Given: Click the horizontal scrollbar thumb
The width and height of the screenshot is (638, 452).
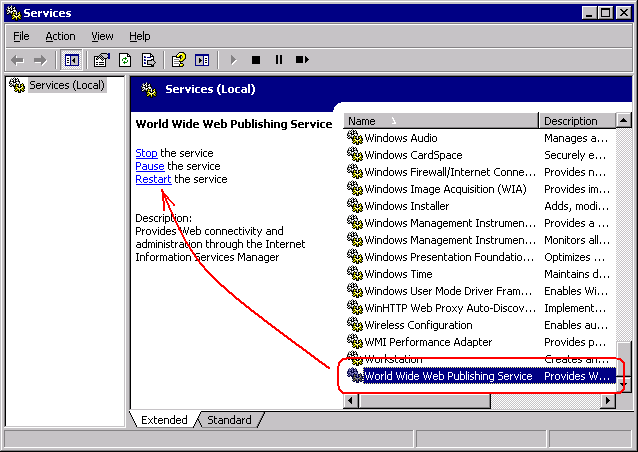Looking at the screenshot, I should point(424,401).
